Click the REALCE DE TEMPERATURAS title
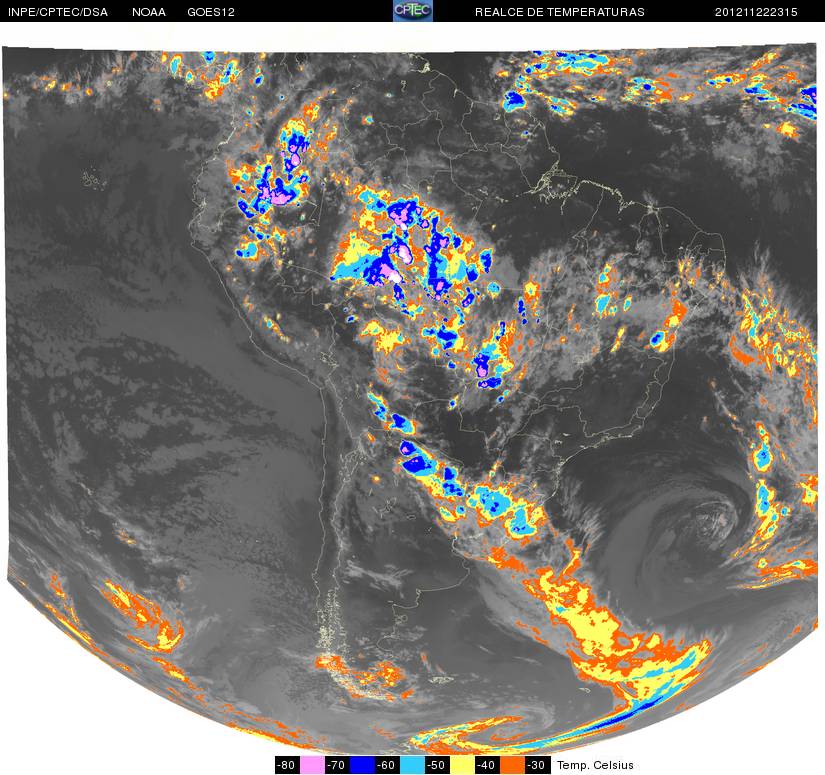 click(560, 12)
